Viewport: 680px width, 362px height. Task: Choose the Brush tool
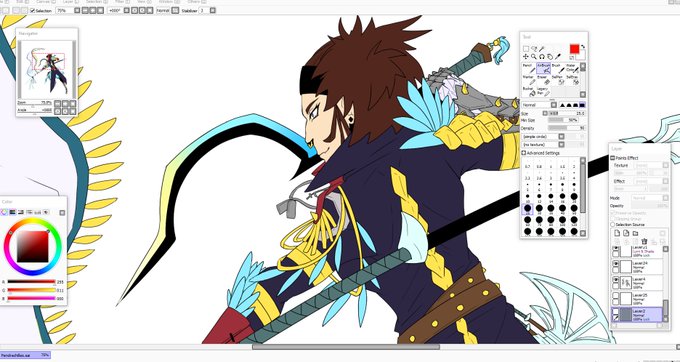[558, 68]
